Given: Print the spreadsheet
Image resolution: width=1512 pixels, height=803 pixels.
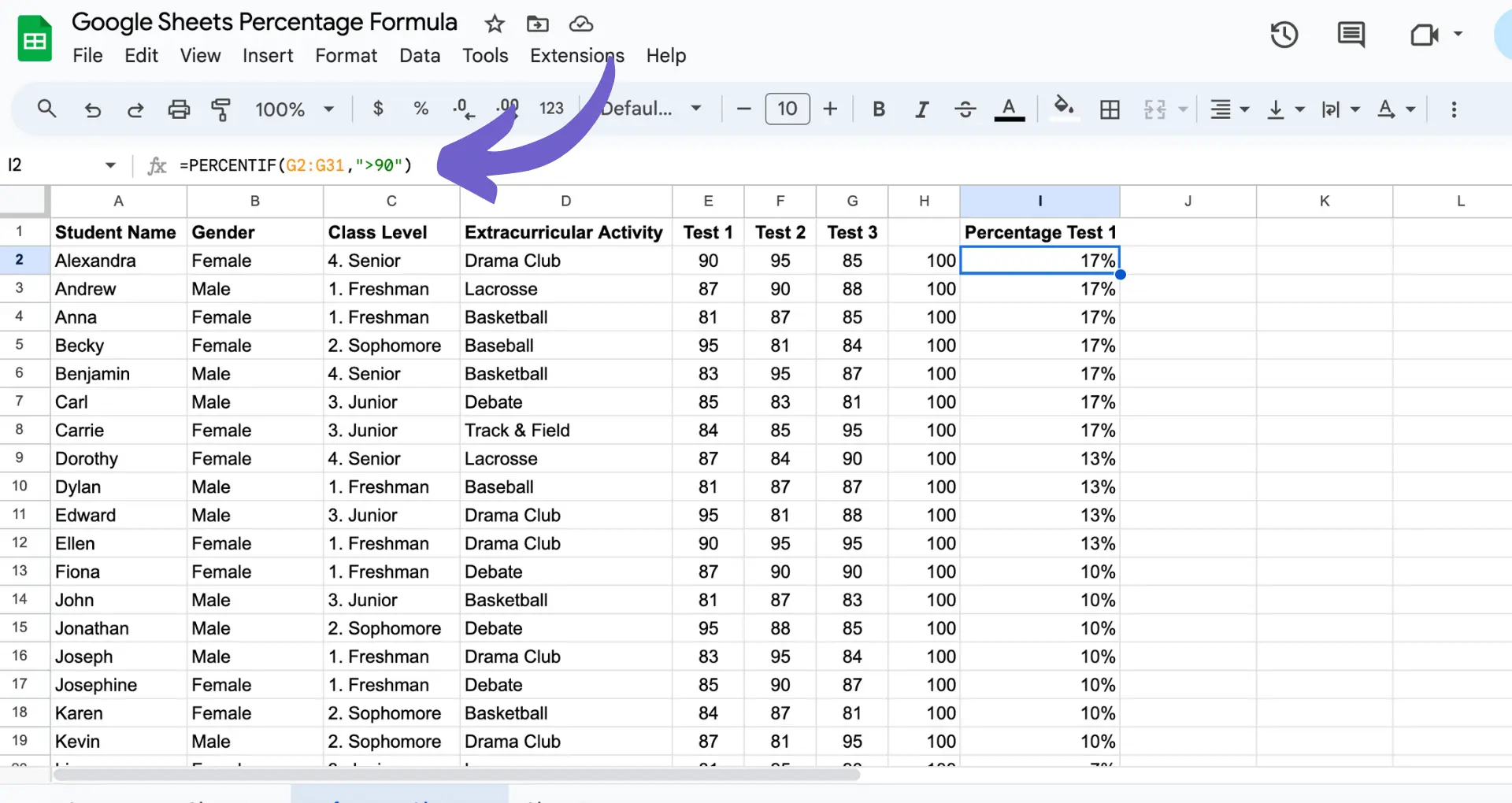Looking at the screenshot, I should coord(179,109).
